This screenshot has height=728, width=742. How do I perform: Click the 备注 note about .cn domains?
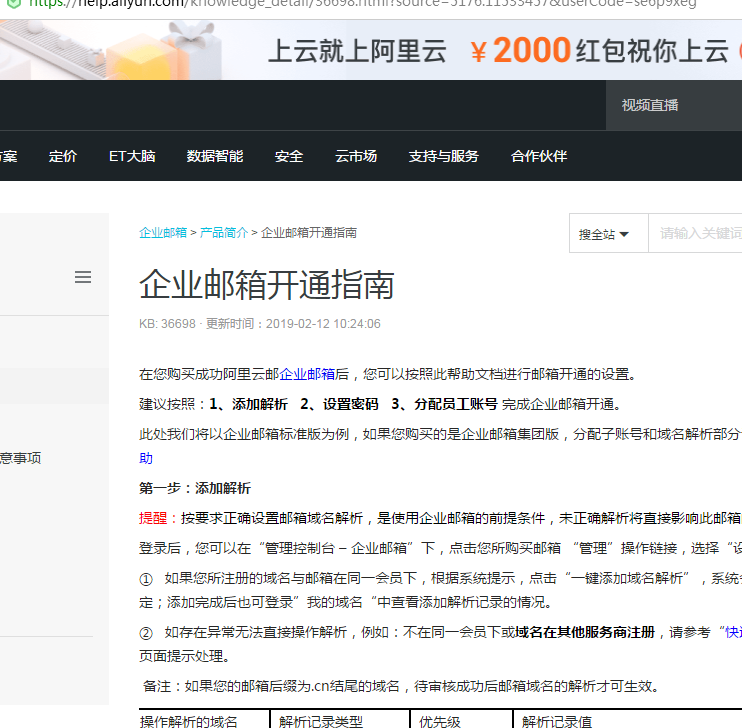[x=401, y=686]
